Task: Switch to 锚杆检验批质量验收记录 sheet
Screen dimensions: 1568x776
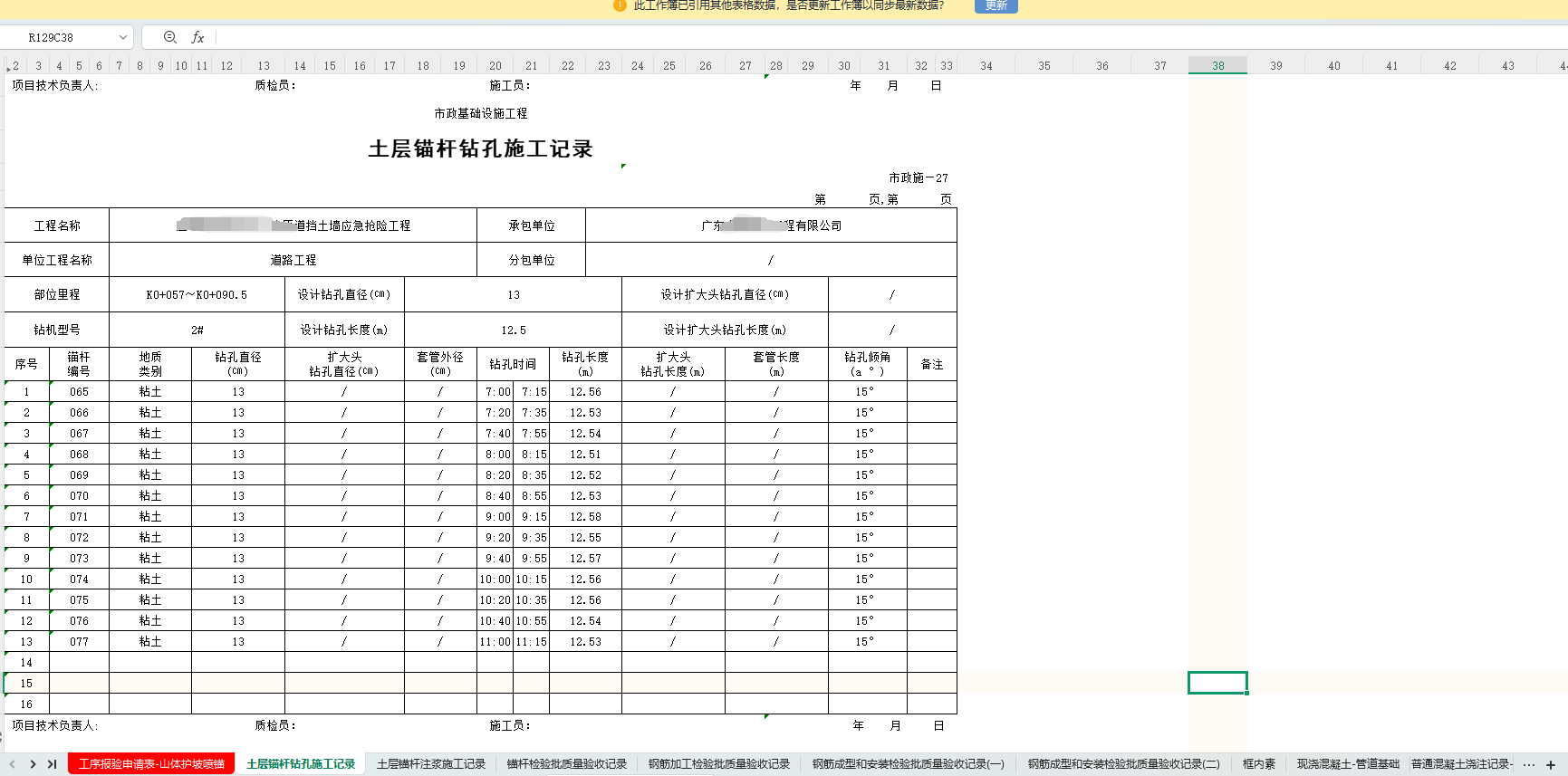Action: point(567,764)
